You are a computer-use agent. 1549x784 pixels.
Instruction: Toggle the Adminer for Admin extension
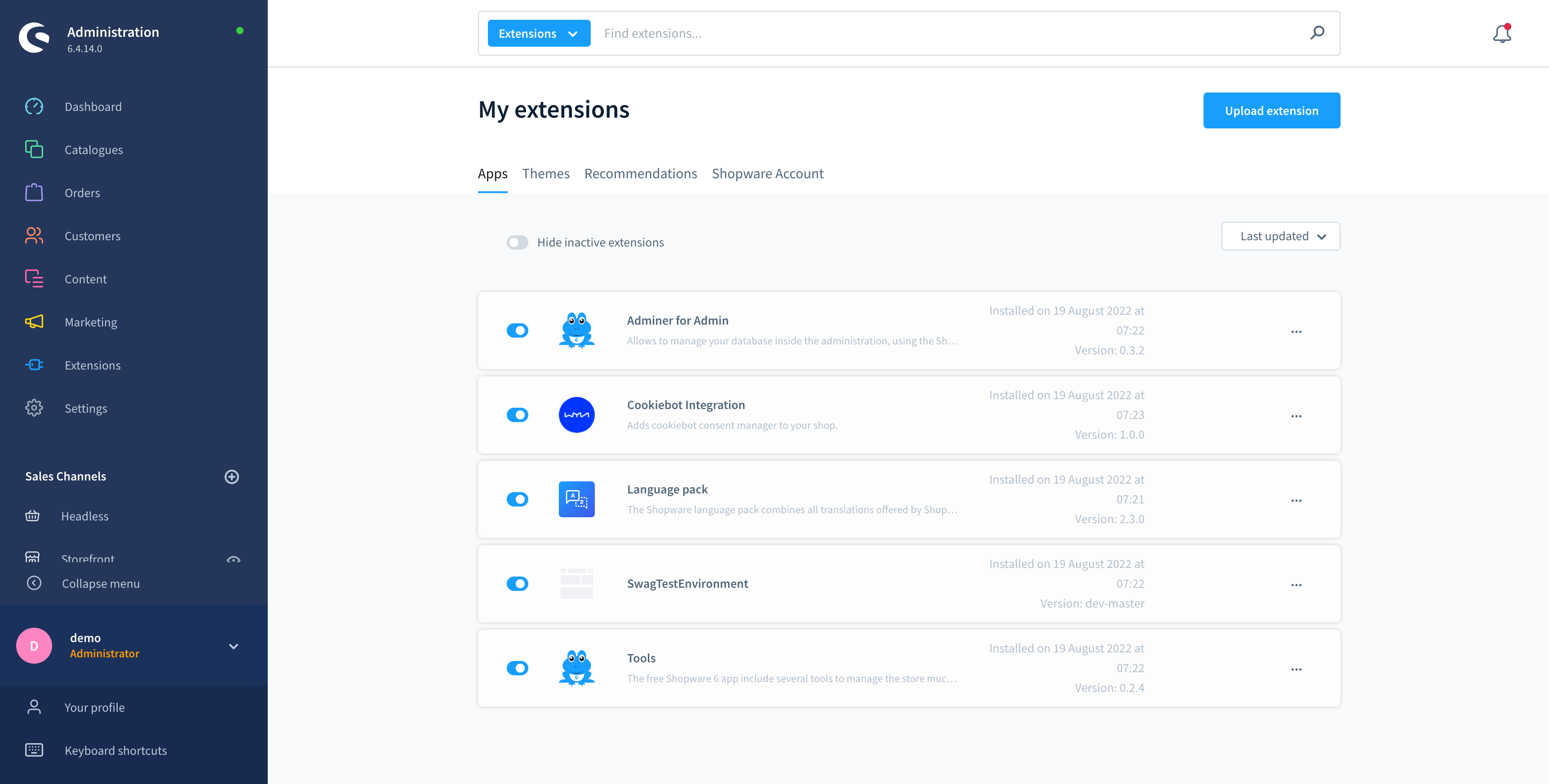click(517, 330)
